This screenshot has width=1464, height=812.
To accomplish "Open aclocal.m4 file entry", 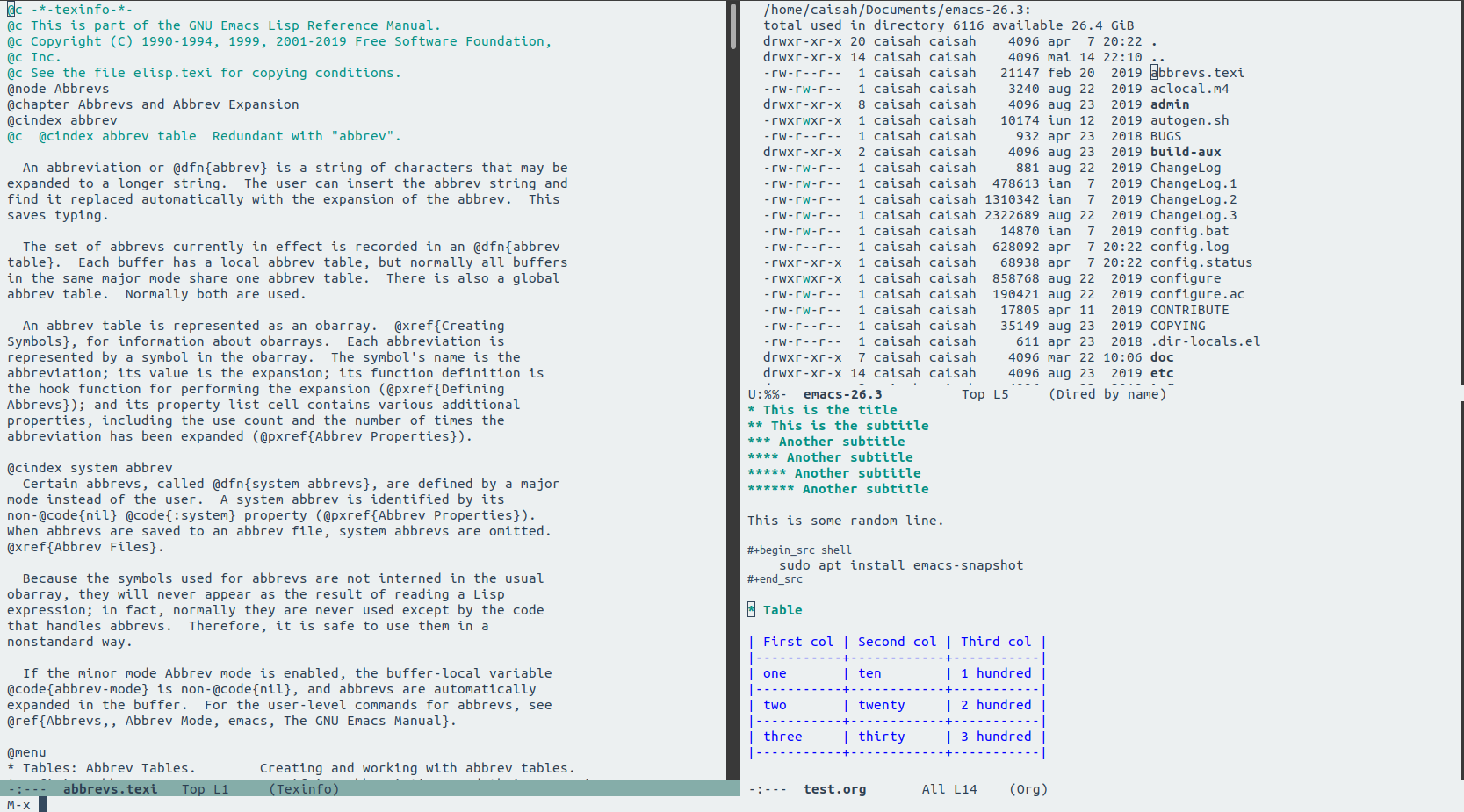I will click(x=1189, y=89).
